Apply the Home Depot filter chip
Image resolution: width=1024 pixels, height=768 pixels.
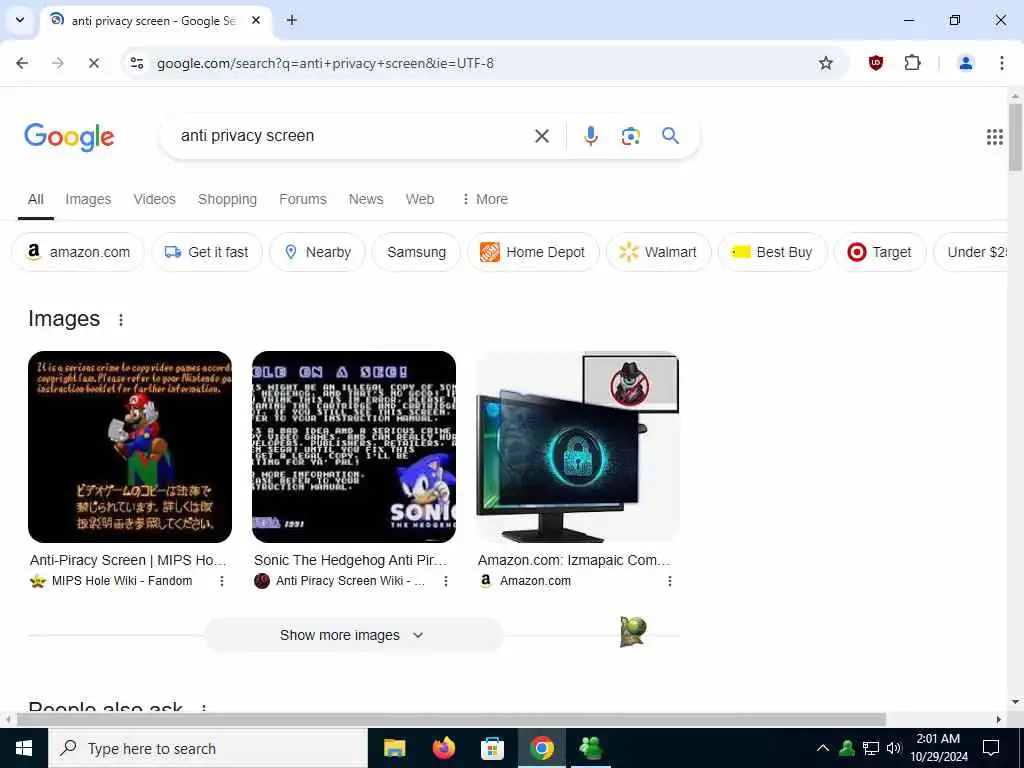pos(533,252)
